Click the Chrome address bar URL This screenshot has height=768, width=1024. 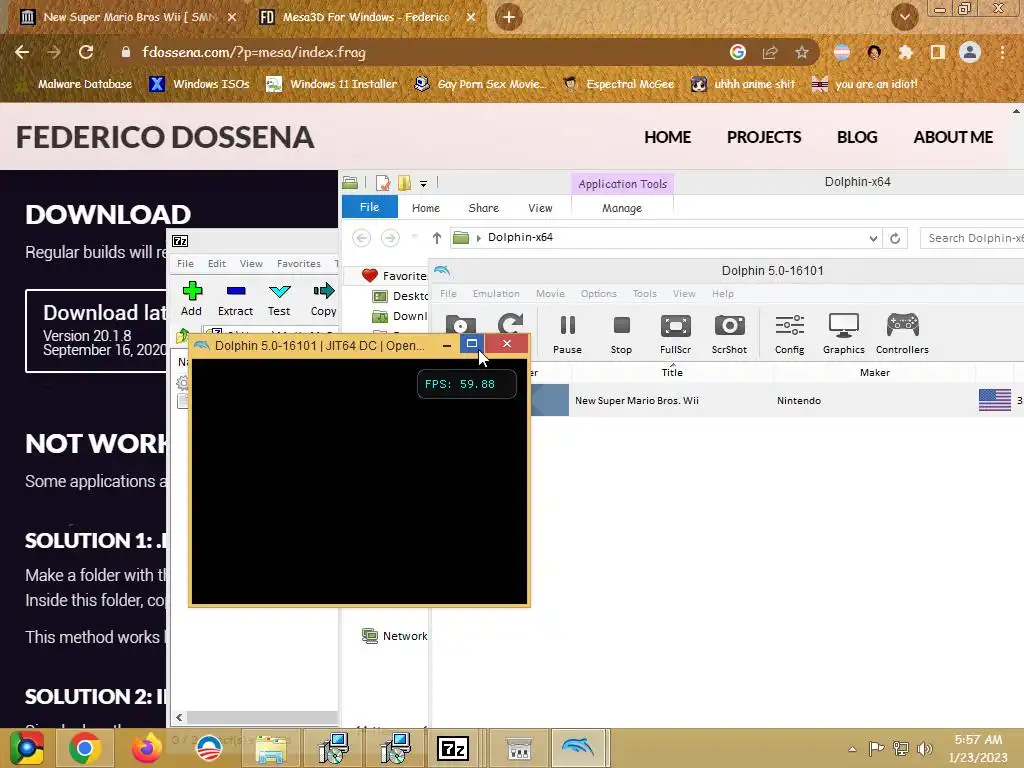(x=253, y=52)
